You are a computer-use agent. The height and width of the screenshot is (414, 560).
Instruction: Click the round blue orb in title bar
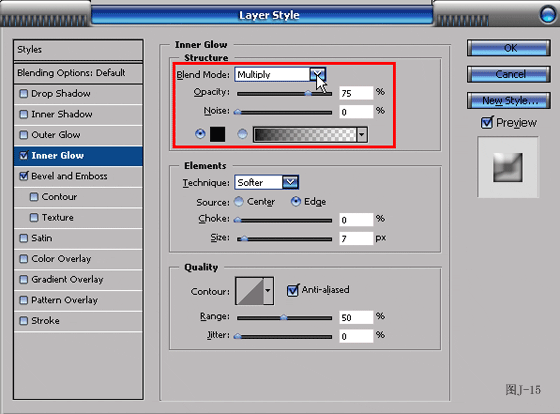548,15
